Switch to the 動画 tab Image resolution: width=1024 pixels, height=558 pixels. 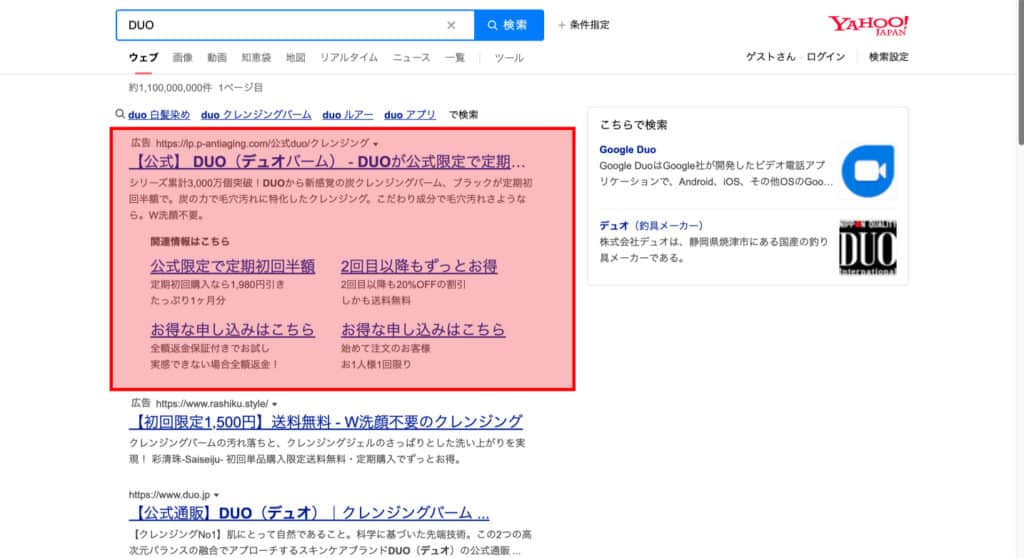pyautogui.click(x=217, y=57)
